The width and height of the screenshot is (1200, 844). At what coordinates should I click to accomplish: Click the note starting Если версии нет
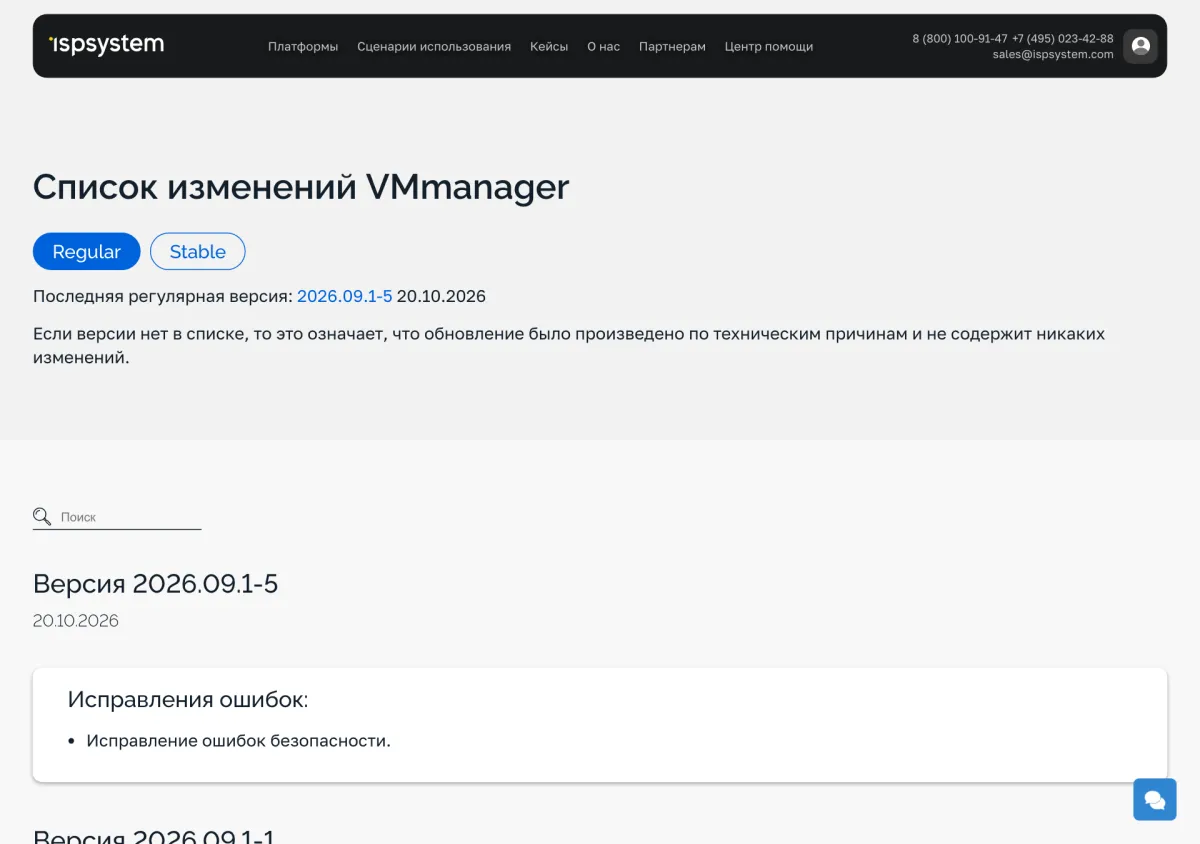click(569, 345)
